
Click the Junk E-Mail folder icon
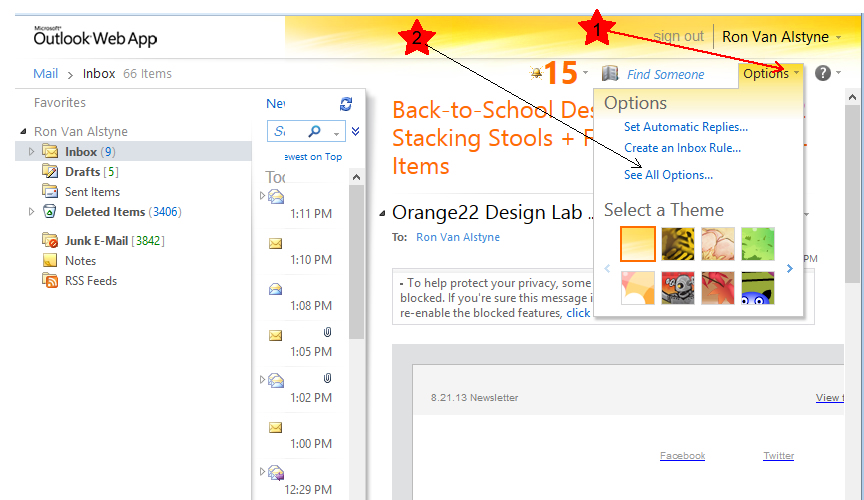pyautogui.click(x=50, y=240)
